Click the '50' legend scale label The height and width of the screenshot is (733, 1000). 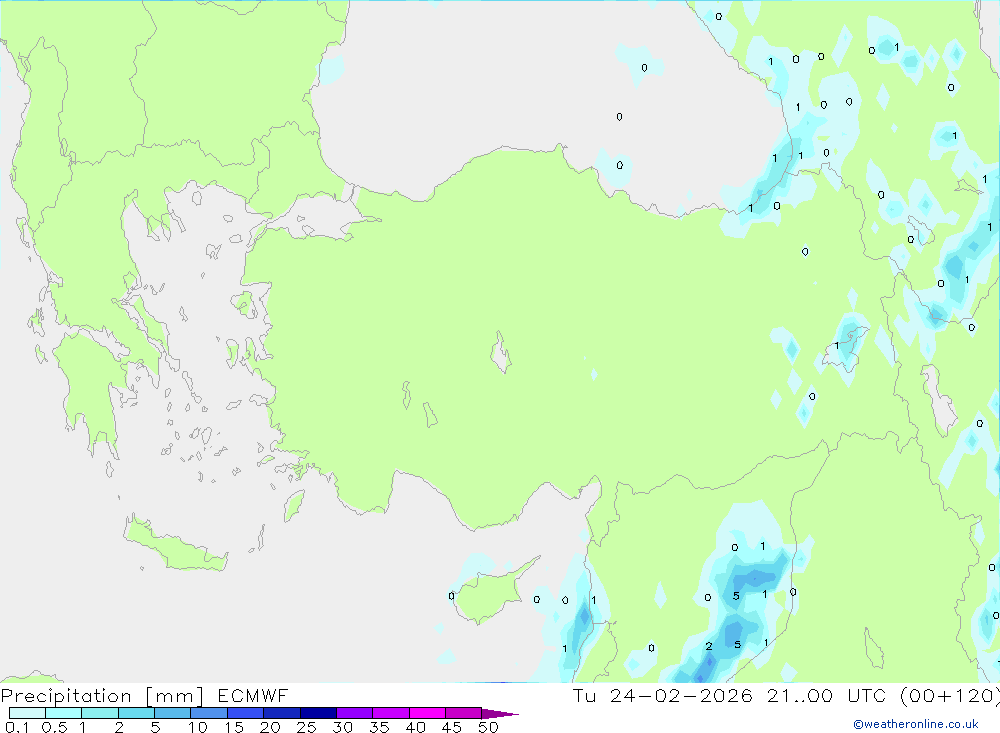click(489, 727)
